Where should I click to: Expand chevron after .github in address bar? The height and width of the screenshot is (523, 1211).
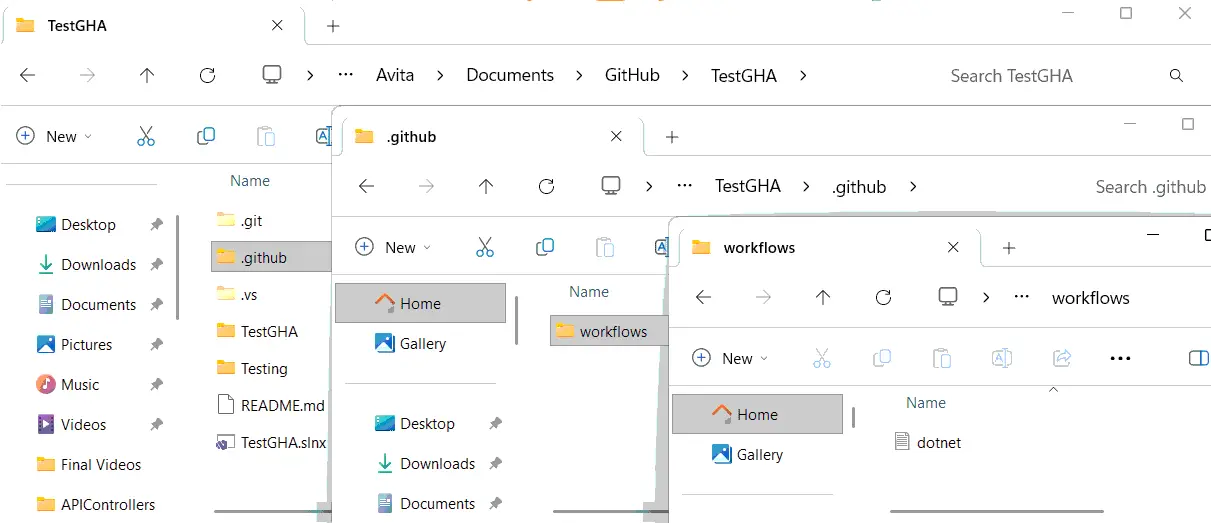(x=912, y=186)
